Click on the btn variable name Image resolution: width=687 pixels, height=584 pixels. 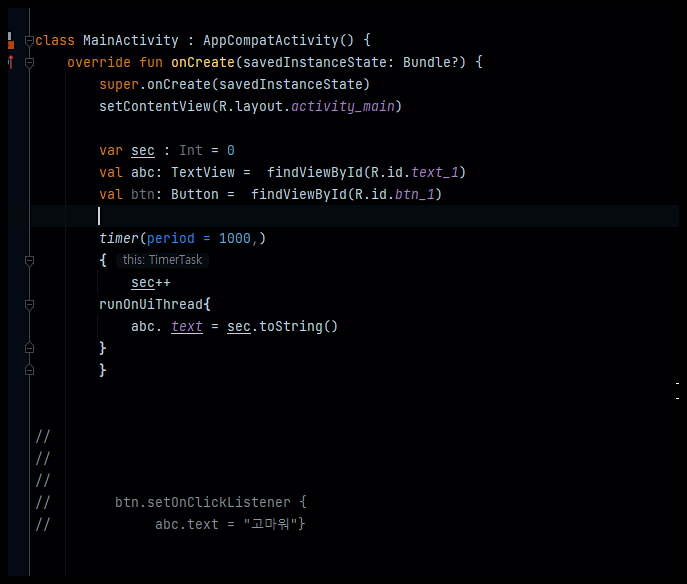pos(143,194)
